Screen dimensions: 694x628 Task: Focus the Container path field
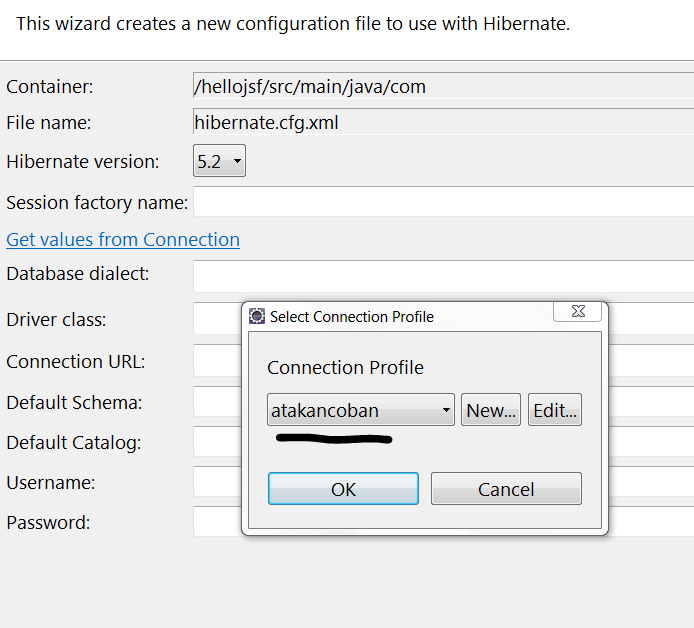(443, 86)
